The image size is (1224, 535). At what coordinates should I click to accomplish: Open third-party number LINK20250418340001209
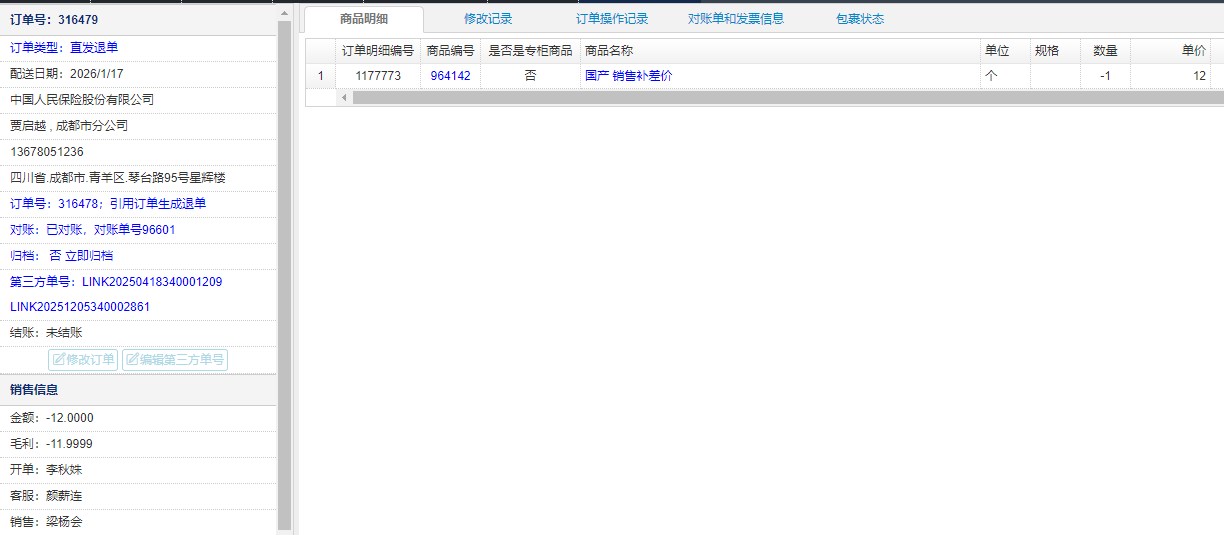pyautogui.click(x=152, y=282)
